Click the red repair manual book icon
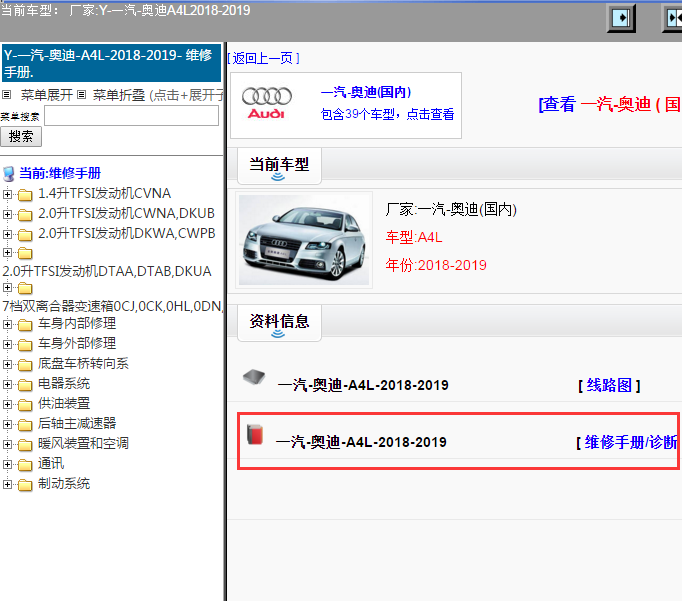This screenshot has height=601, width=682. [255, 434]
